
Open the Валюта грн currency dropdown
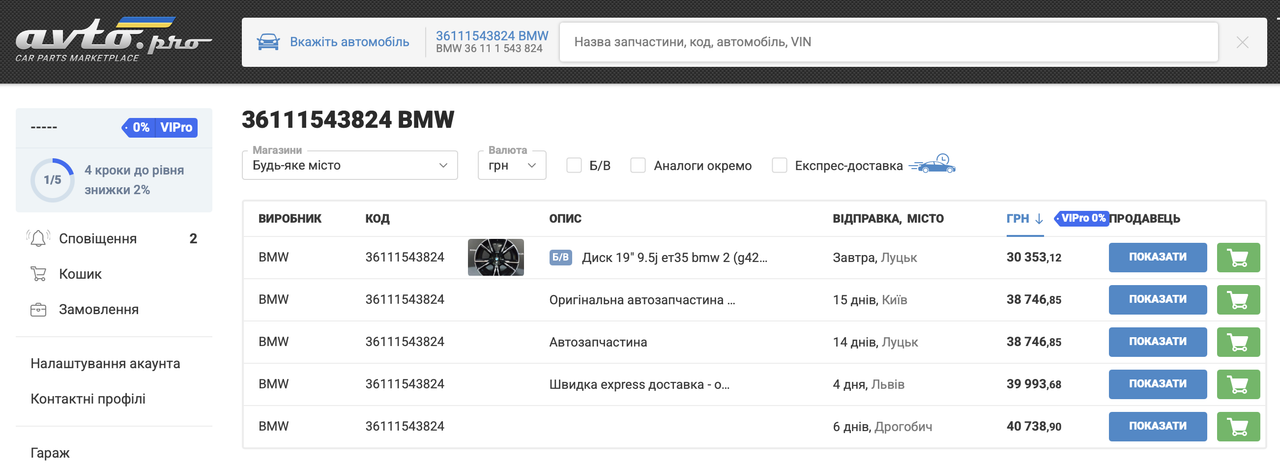coord(512,165)
